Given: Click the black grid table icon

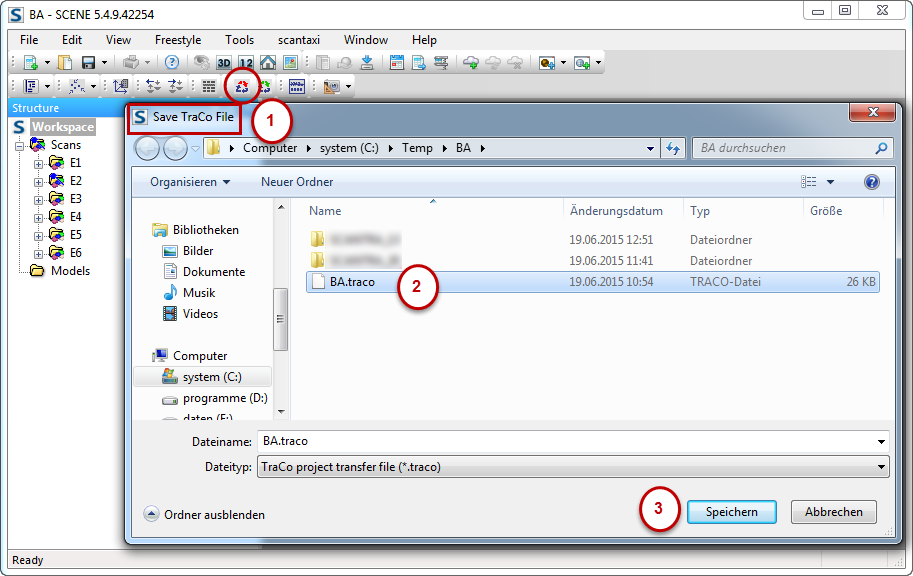Looking at the screenshot, I should 208,87.
